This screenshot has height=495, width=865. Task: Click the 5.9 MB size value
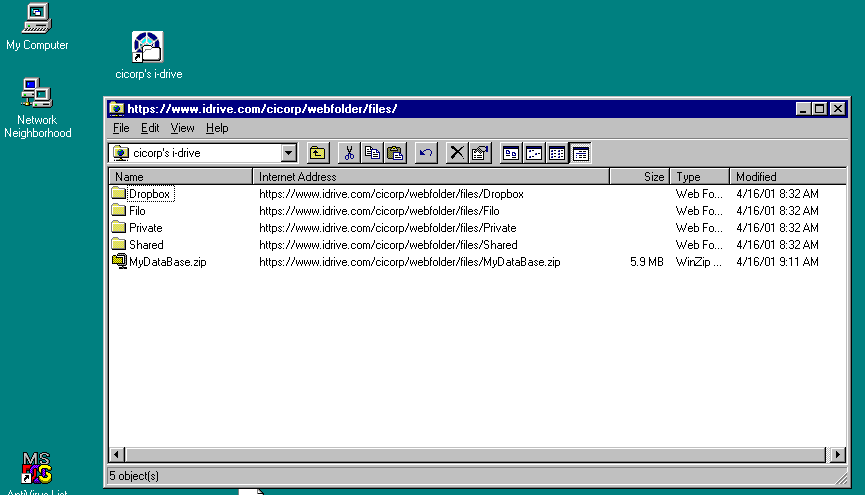click(647, 262)
